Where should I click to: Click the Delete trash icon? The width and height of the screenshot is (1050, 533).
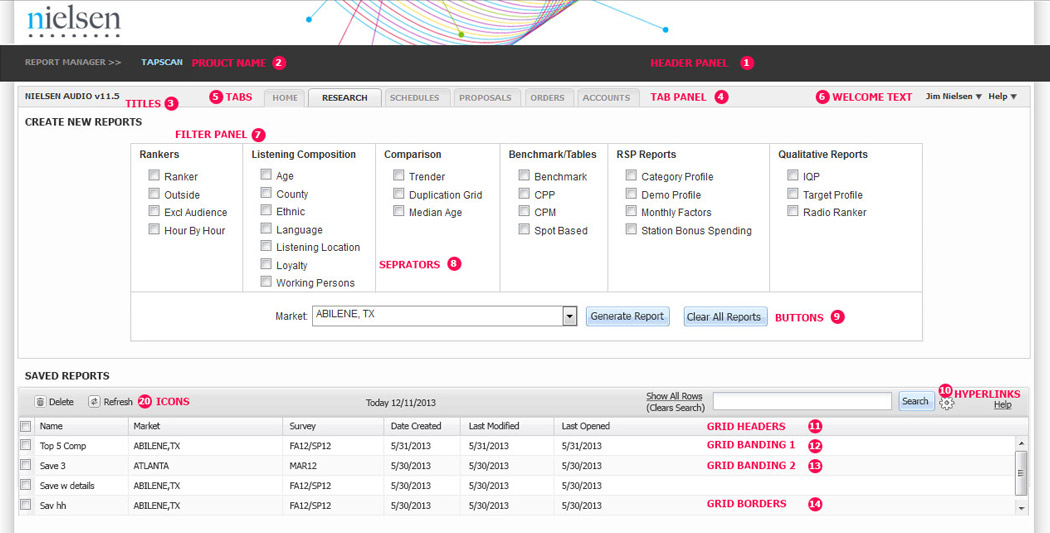point(40,402)
